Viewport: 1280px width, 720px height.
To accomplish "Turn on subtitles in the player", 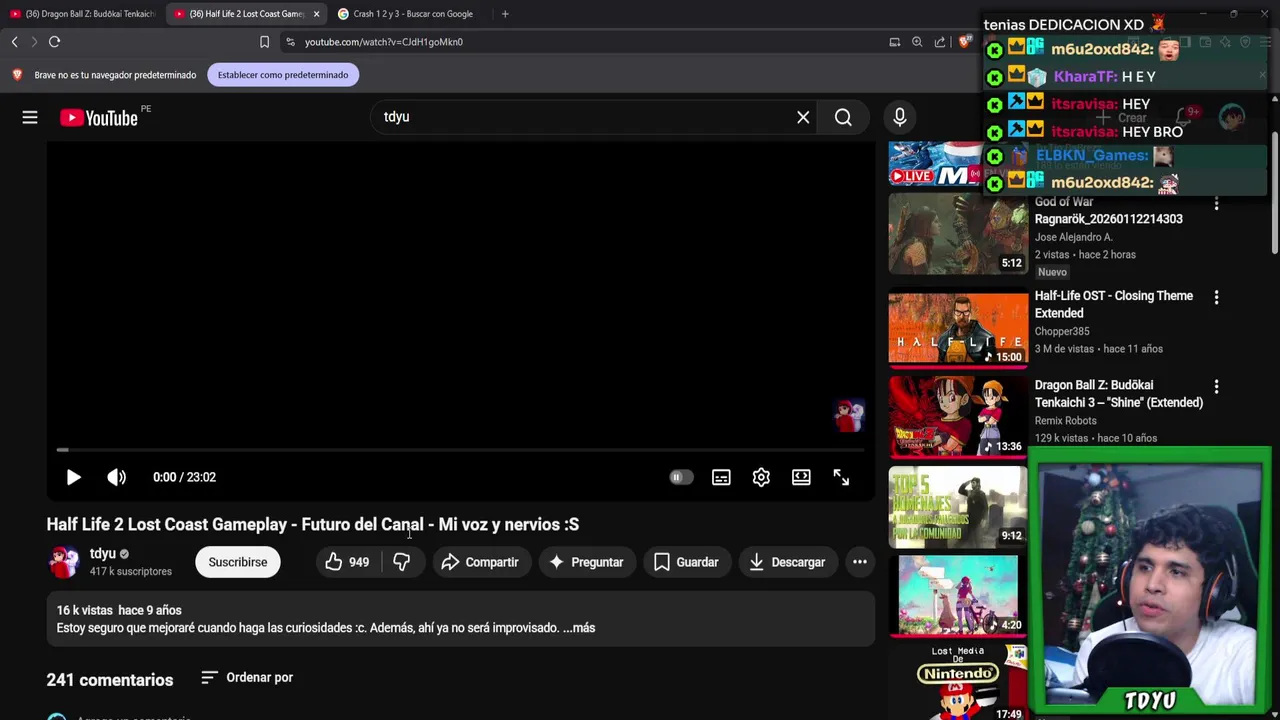I will tap(721, 478).
